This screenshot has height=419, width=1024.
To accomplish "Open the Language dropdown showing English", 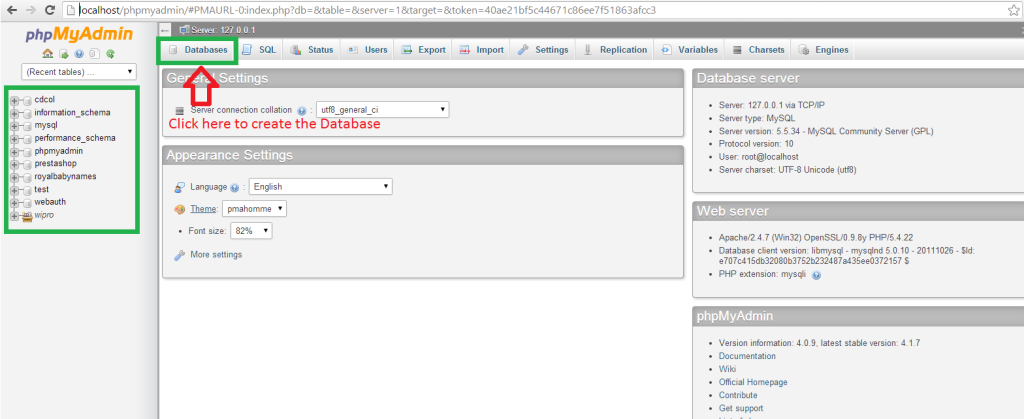I will click(321, 187).
